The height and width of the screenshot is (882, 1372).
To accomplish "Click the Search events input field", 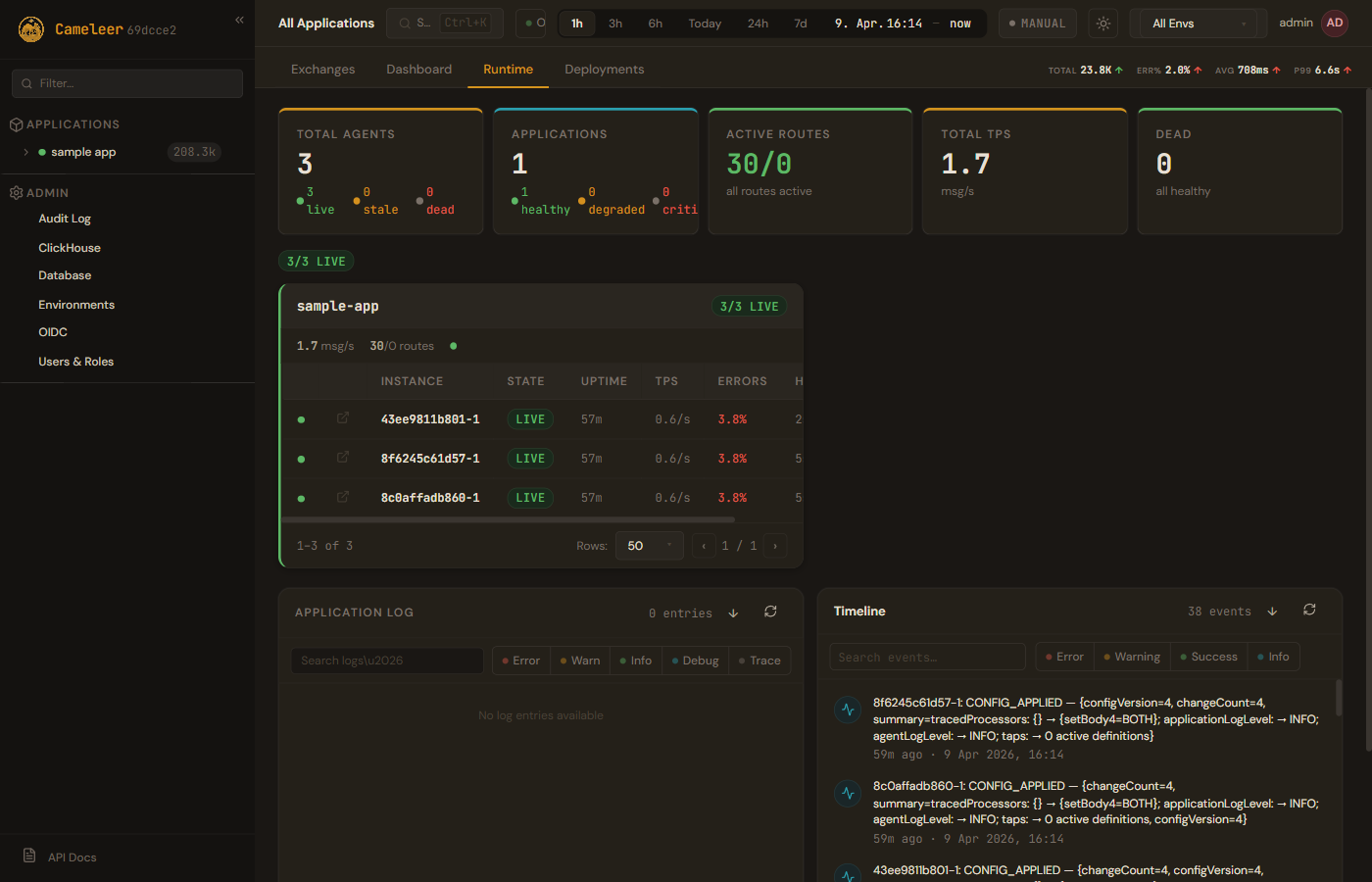I will (x=926, y=657).
